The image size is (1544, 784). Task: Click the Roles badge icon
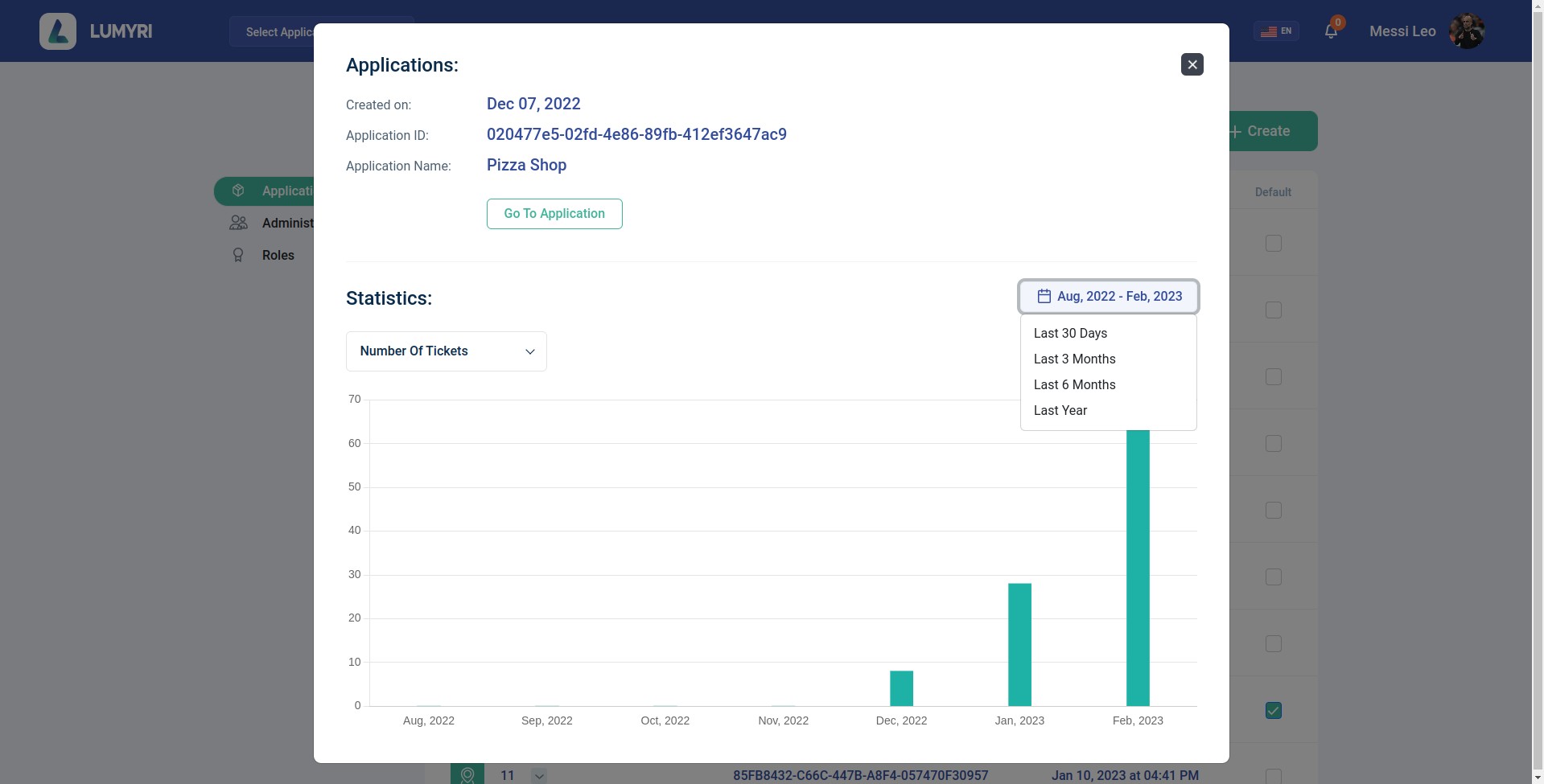[238, 256]
